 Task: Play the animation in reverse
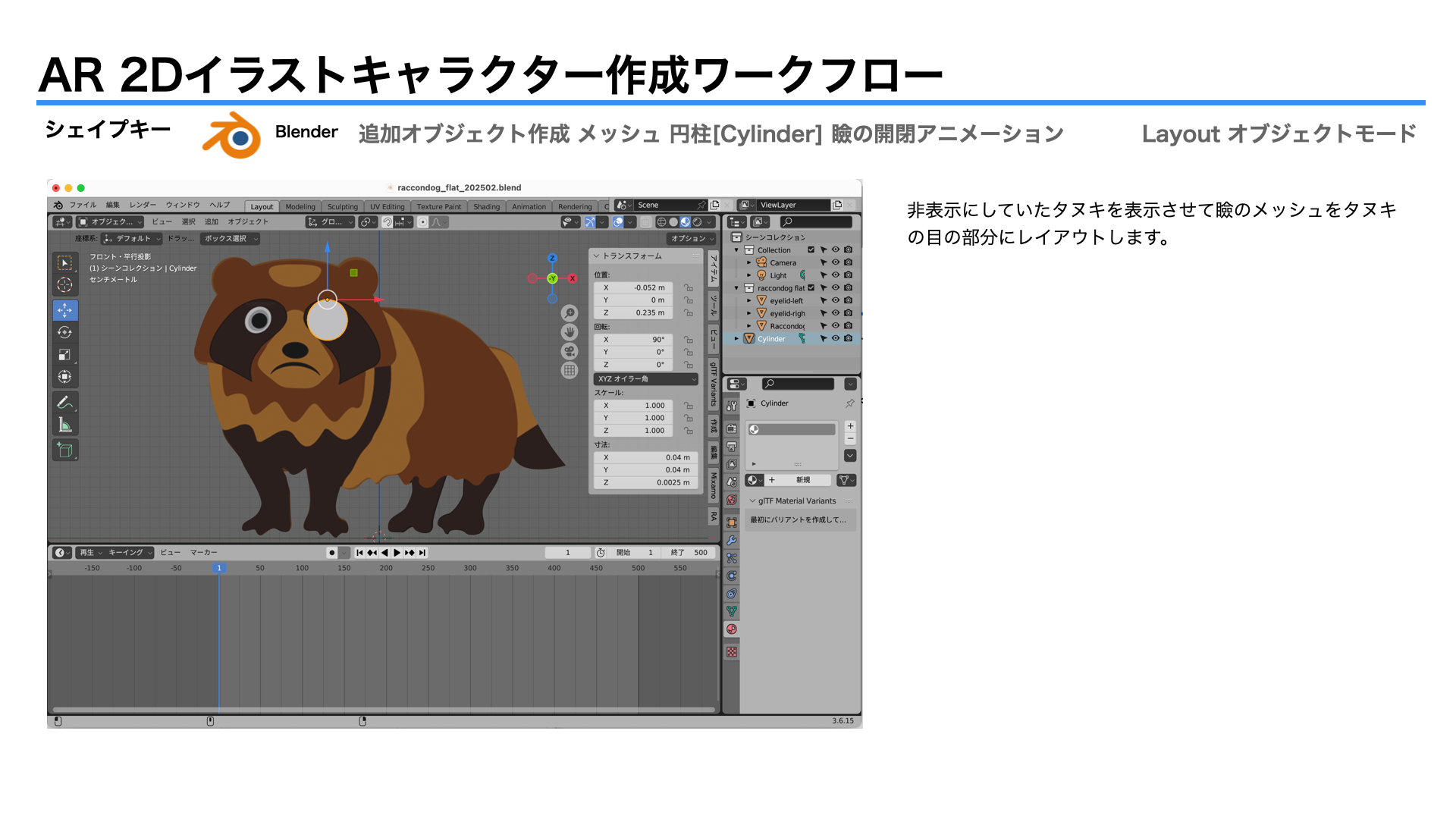(384, 553)
